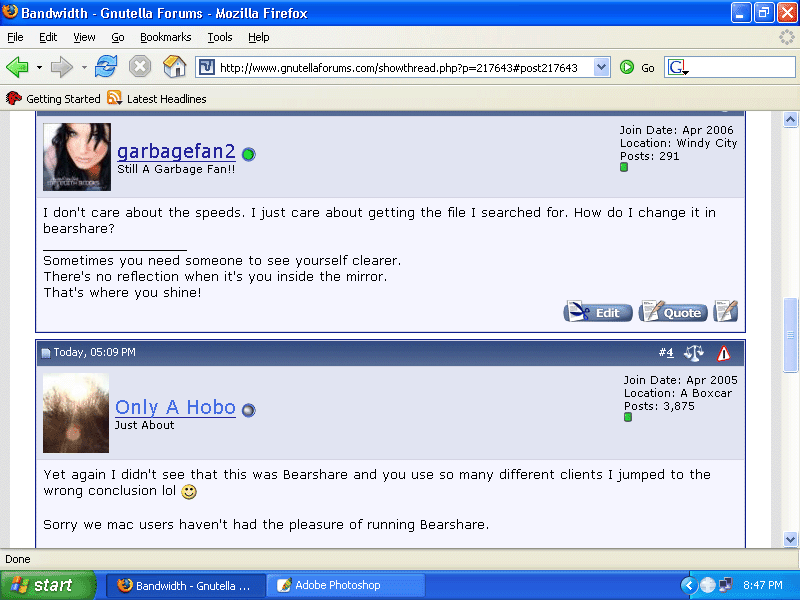Expand the Back button history dropdown arrow

click(39, 67)
